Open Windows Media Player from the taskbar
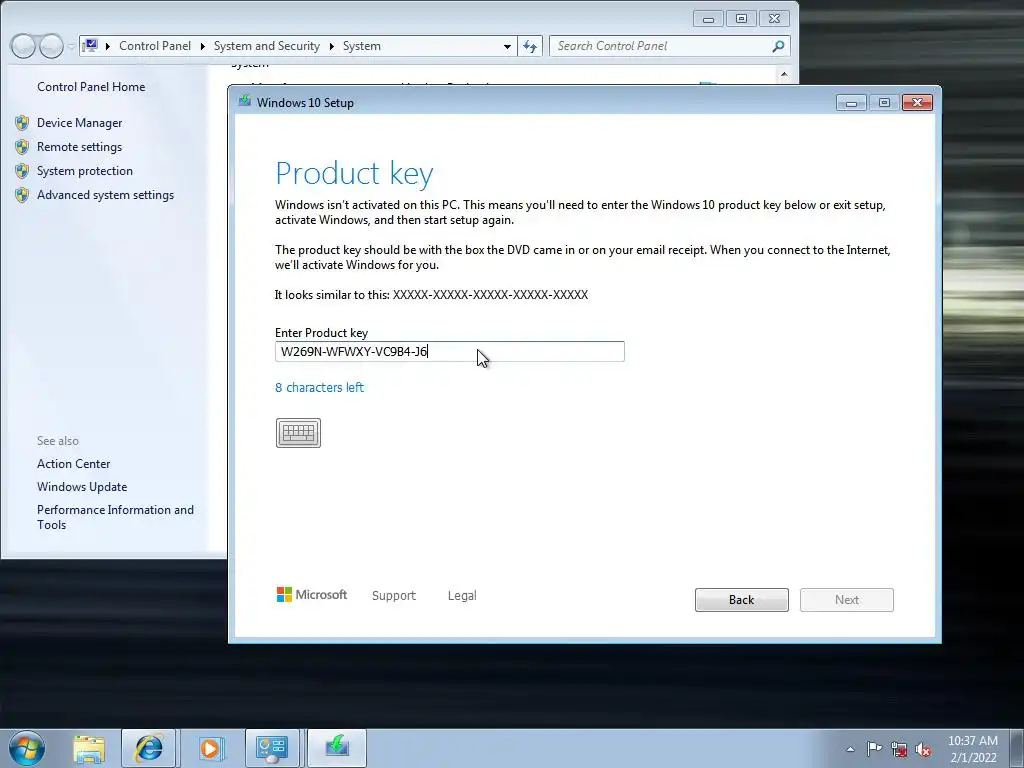The image size is (1024, 768). [x=210, y=748]
